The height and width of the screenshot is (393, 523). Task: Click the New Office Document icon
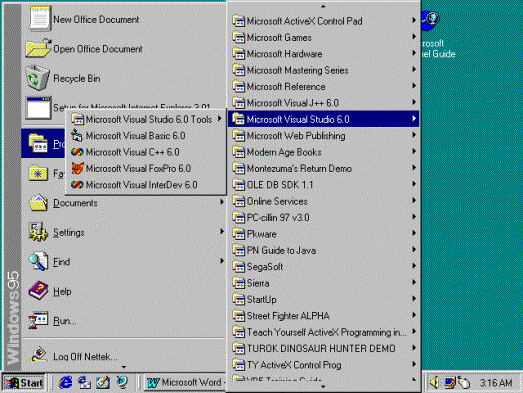click(x=40, y=18)
